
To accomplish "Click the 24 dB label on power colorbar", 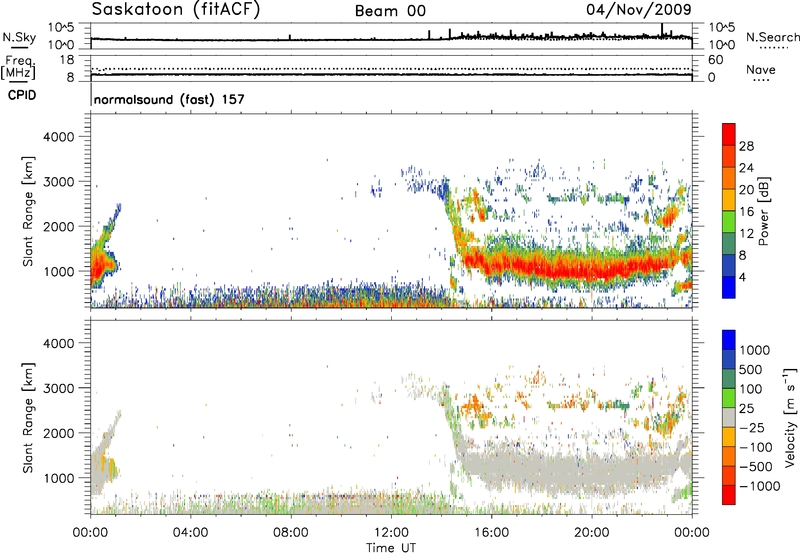I will (746, 168).
